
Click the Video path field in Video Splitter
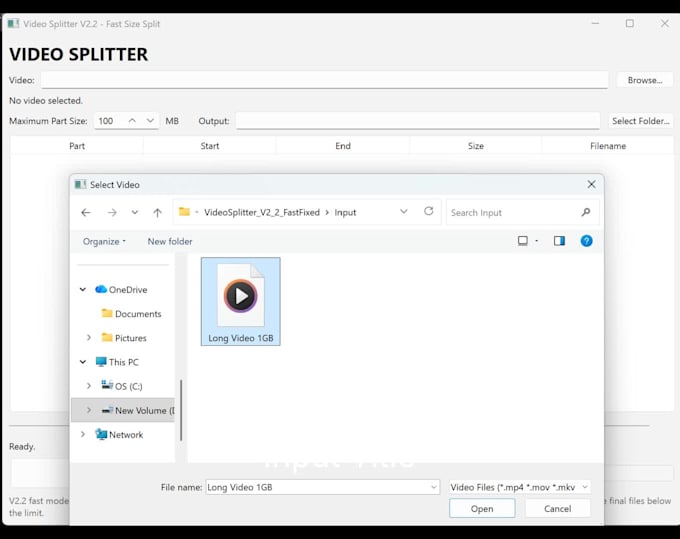325,80
